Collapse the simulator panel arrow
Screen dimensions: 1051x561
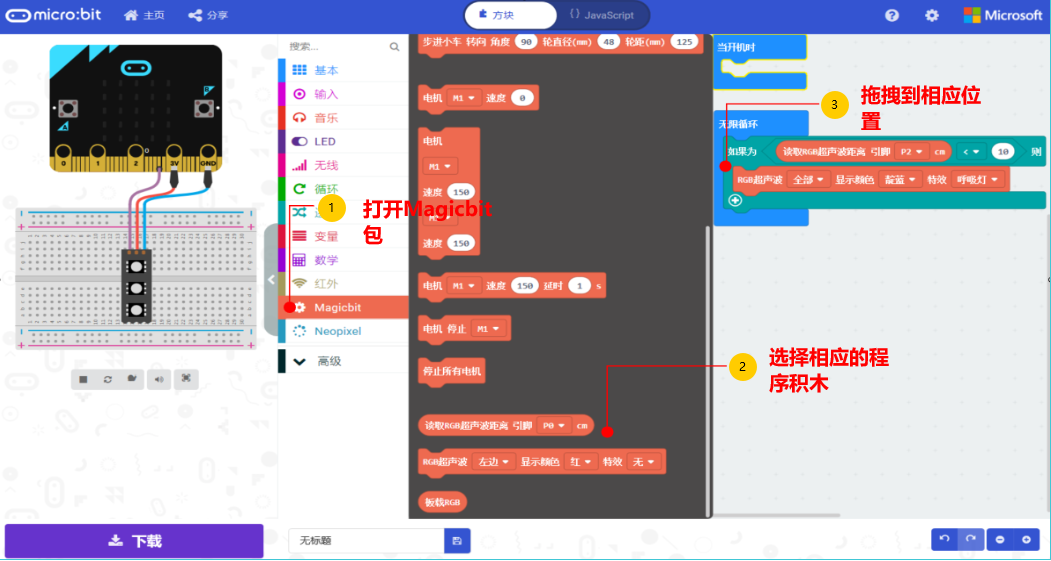coord(271,280)
